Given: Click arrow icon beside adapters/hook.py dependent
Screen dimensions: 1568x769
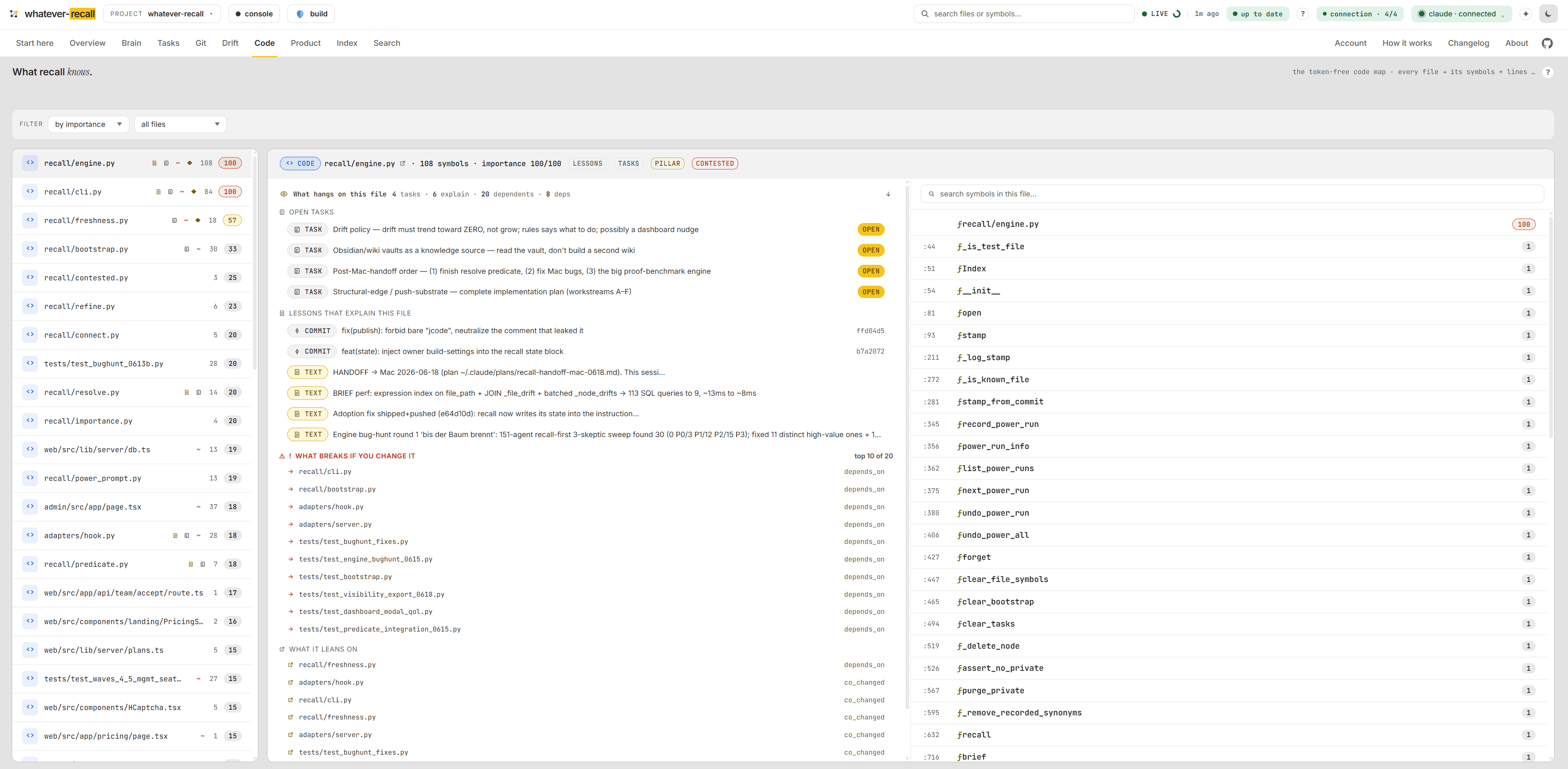Looking at the screenshot, I should (291, 507).
